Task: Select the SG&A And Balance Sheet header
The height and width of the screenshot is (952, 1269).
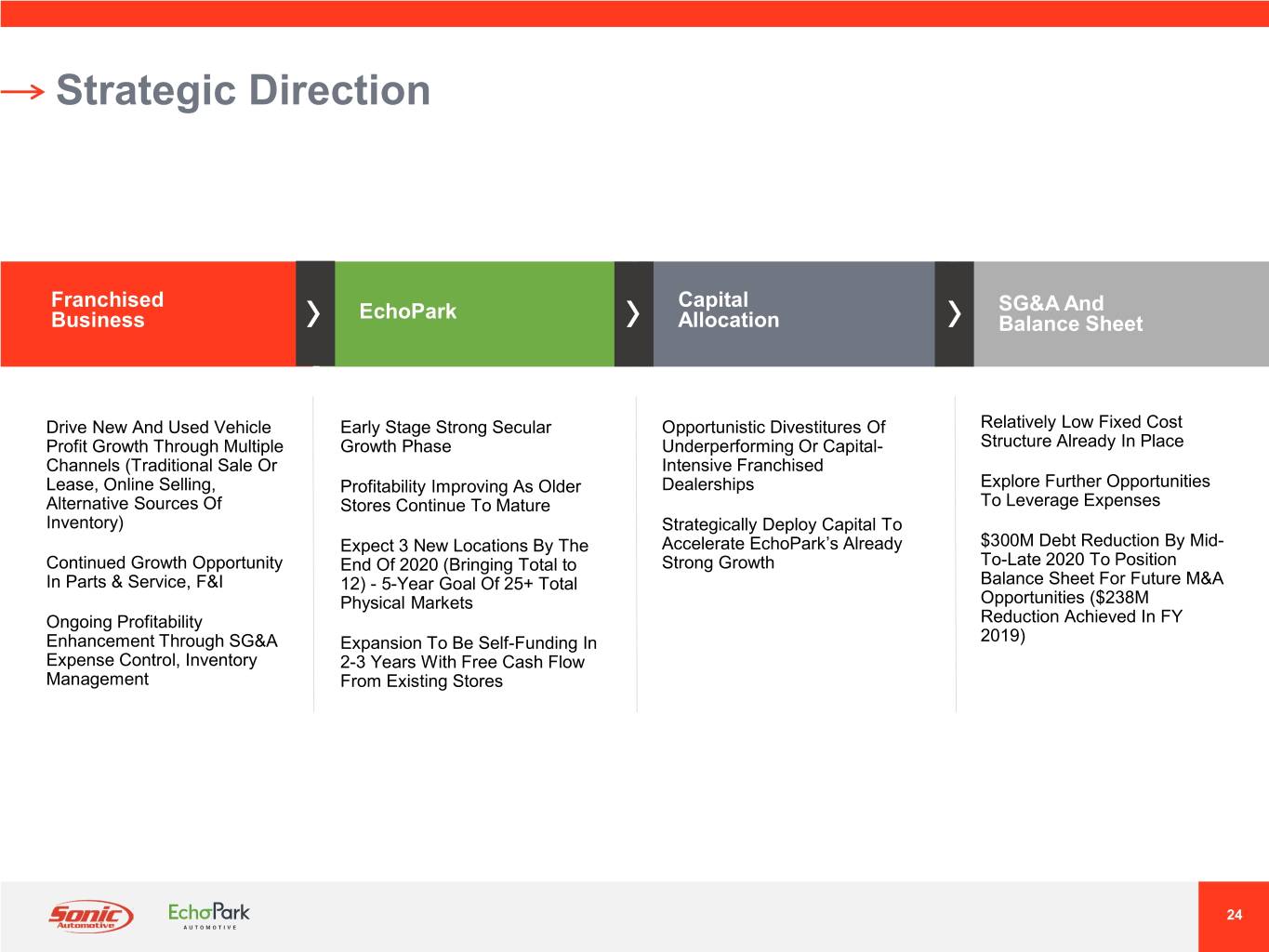Action: pyautogui.click(x=1120, y=313)
